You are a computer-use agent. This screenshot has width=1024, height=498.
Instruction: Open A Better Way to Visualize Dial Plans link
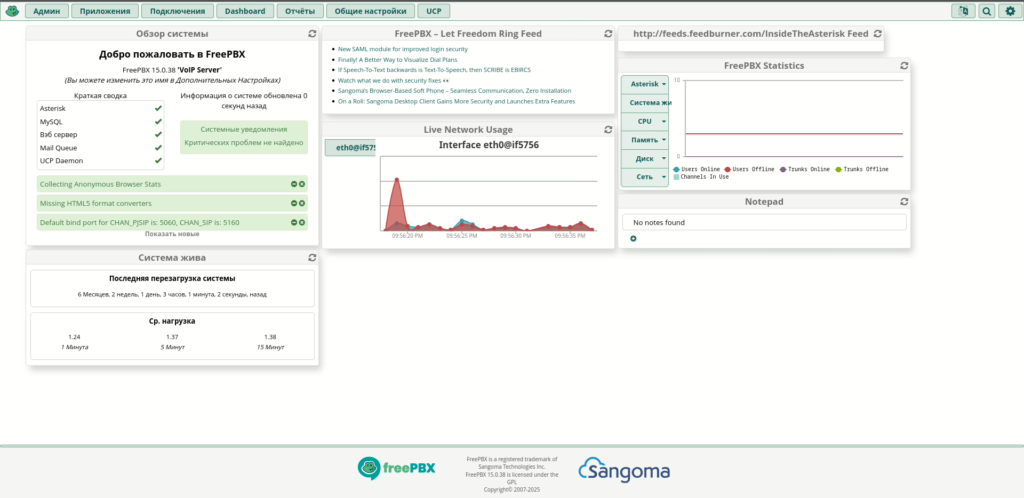coord(397,59)
